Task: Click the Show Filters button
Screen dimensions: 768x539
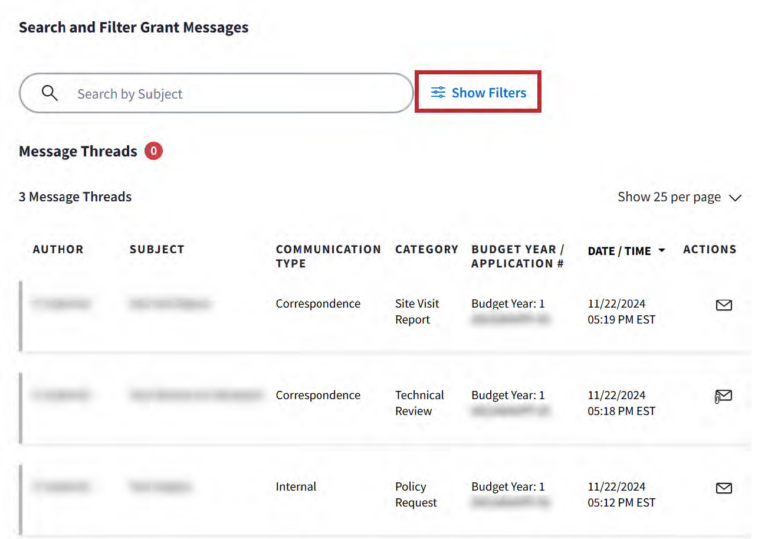Action: click(x=478, y=93)
